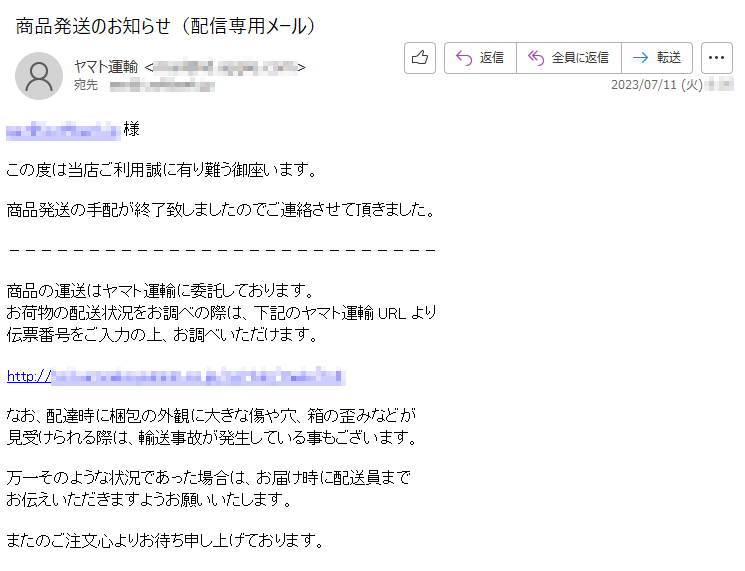Open the three-dots more actions menu
The image size is (745, 571).
[x=716, y=58]
